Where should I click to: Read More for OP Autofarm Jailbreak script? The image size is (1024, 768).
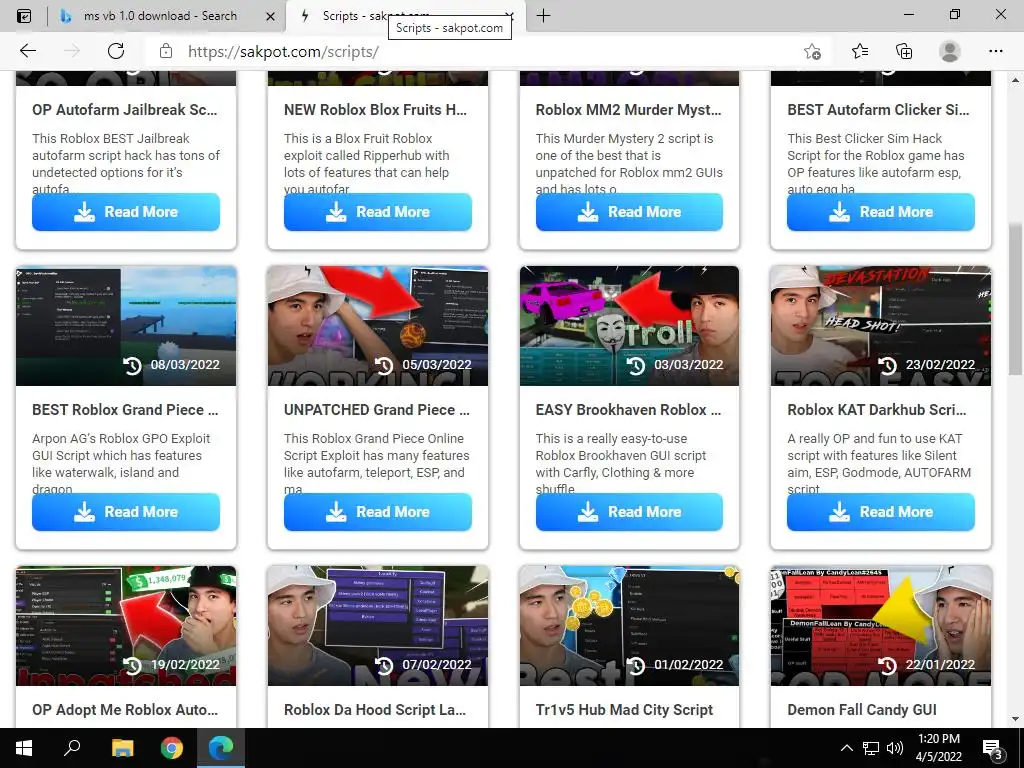(x=126, y=212)
